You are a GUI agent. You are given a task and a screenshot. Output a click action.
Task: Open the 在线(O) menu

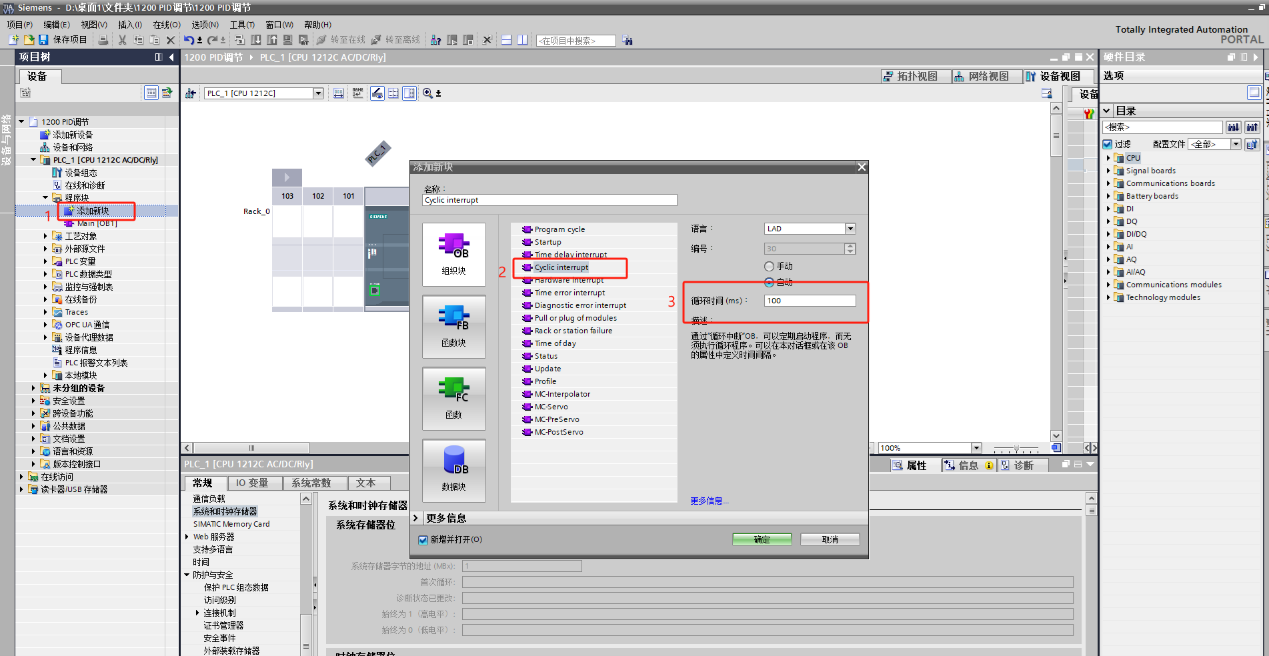166,24
